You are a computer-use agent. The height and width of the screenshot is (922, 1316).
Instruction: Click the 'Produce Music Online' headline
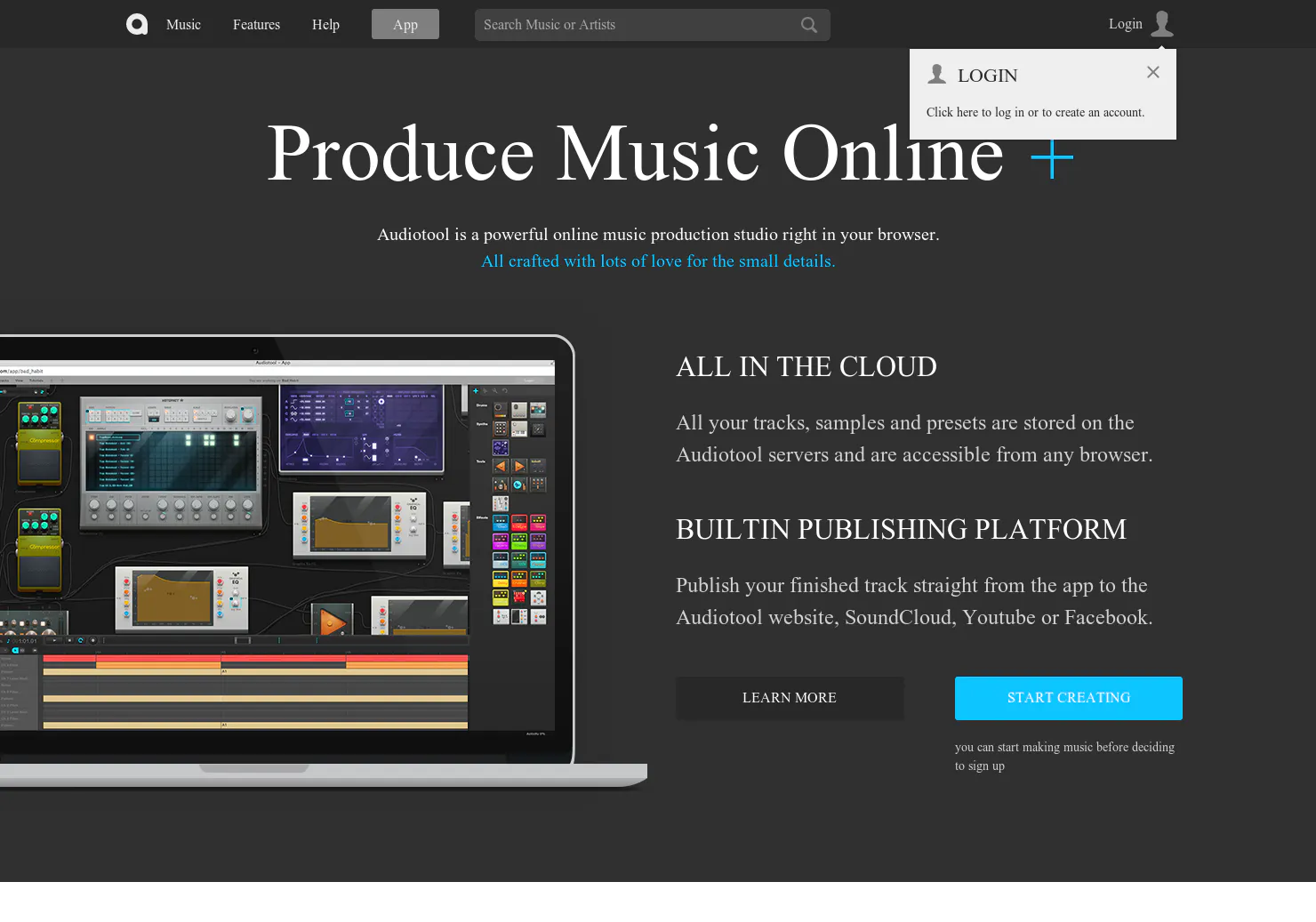[x=636, y=153]
